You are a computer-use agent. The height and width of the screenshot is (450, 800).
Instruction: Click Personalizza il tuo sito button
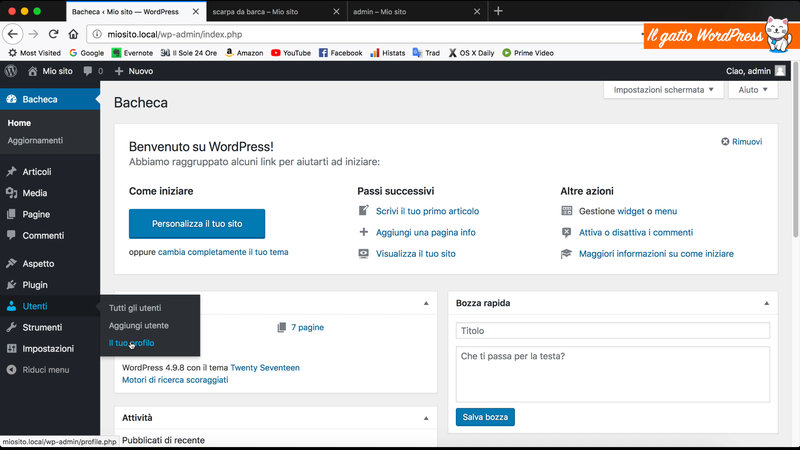[x=197, y=223]
